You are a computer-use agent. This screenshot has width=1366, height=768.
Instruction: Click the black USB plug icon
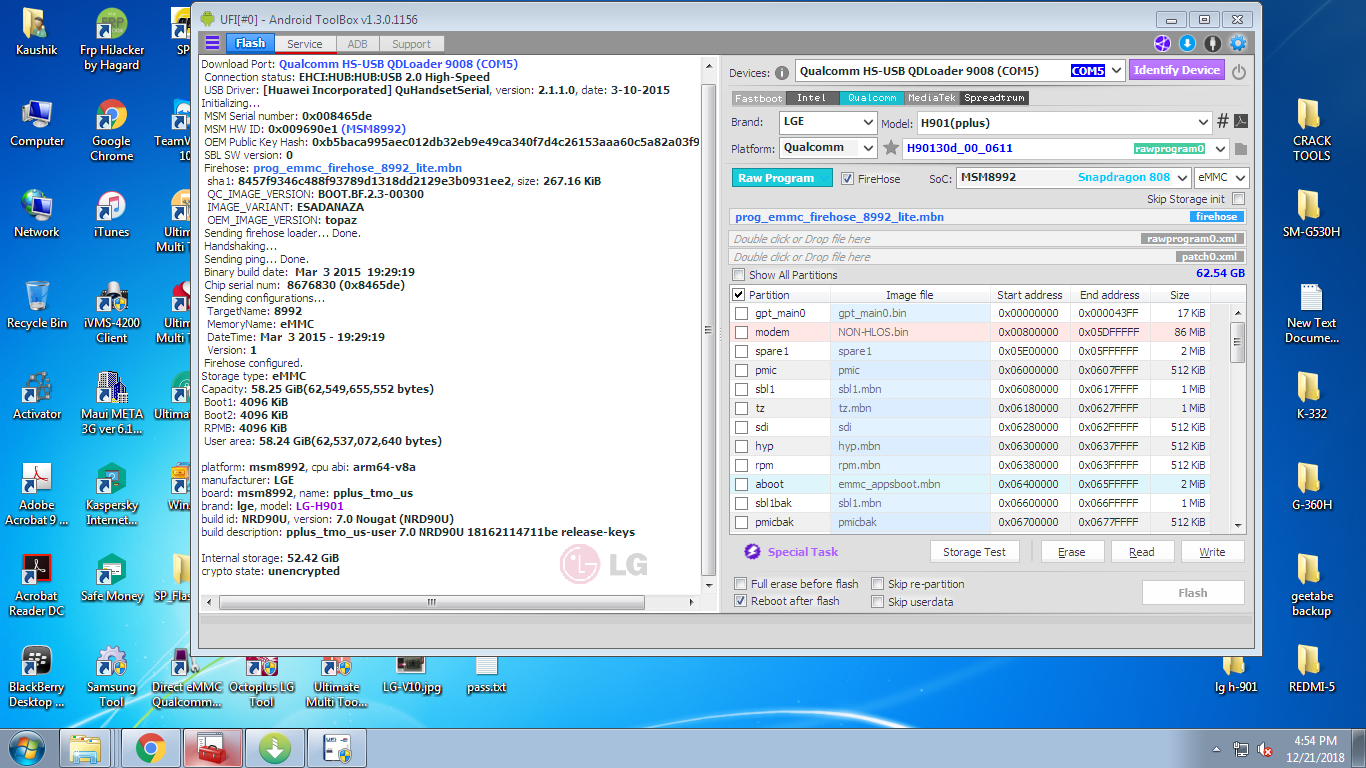point(1212,43)
